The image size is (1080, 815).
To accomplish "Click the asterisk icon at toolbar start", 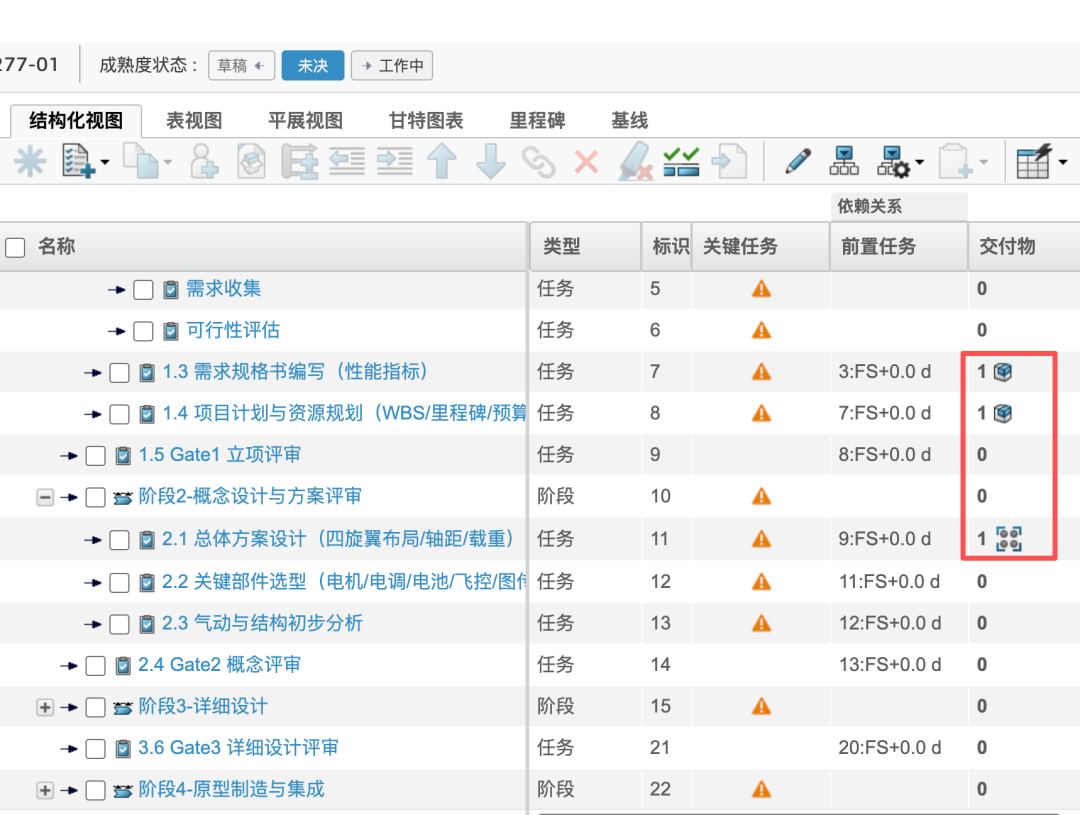I will pos(30,162).
